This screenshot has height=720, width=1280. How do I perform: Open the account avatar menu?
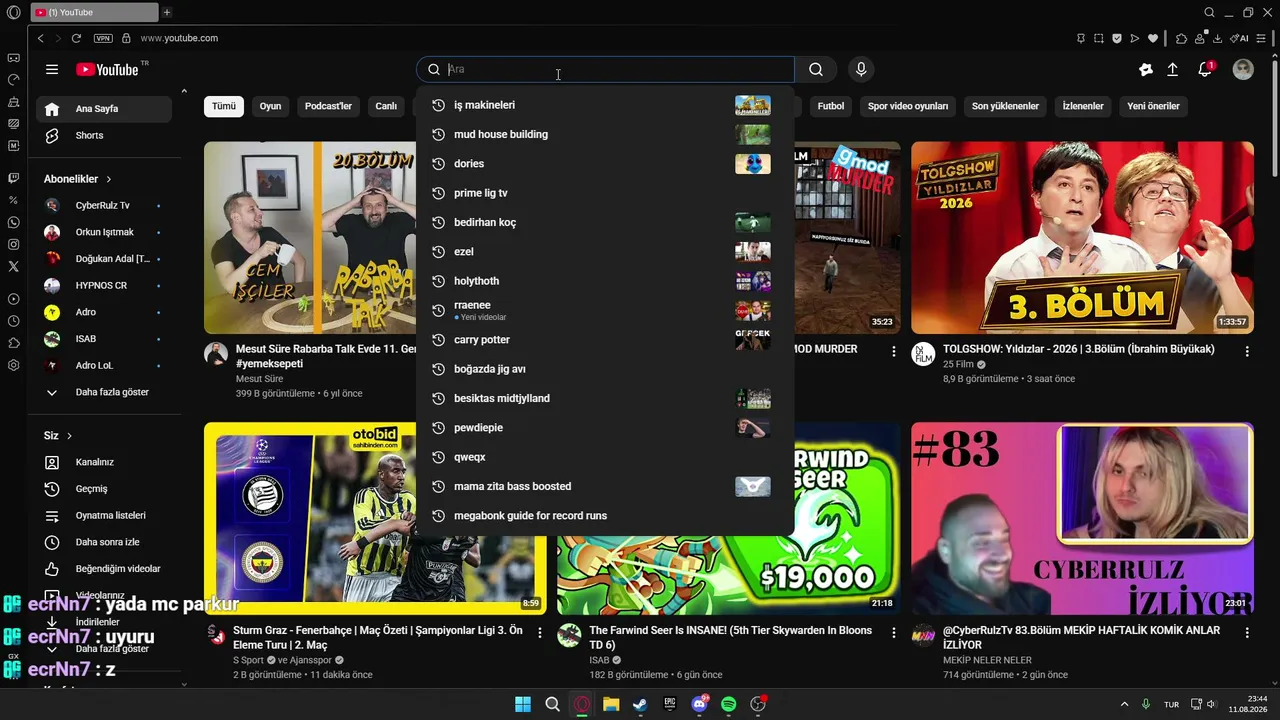pos(1243,69)
